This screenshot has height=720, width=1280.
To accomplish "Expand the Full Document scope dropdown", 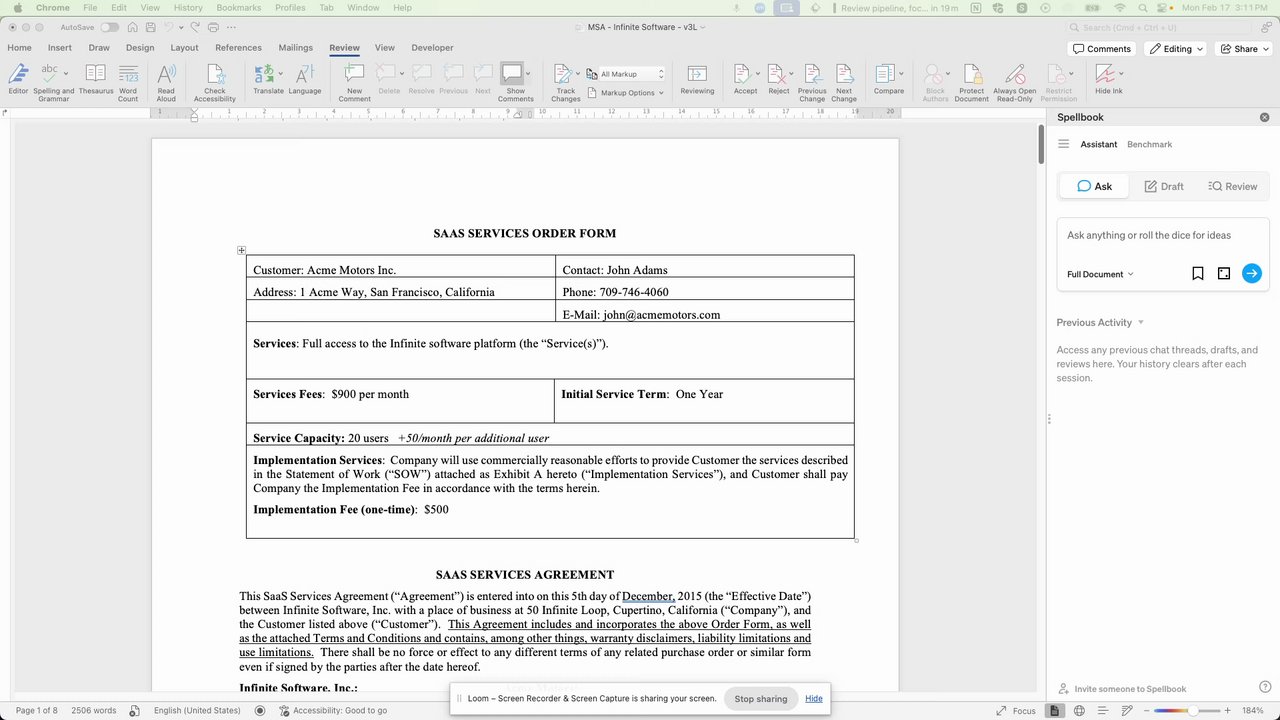I will [1100, 274].
